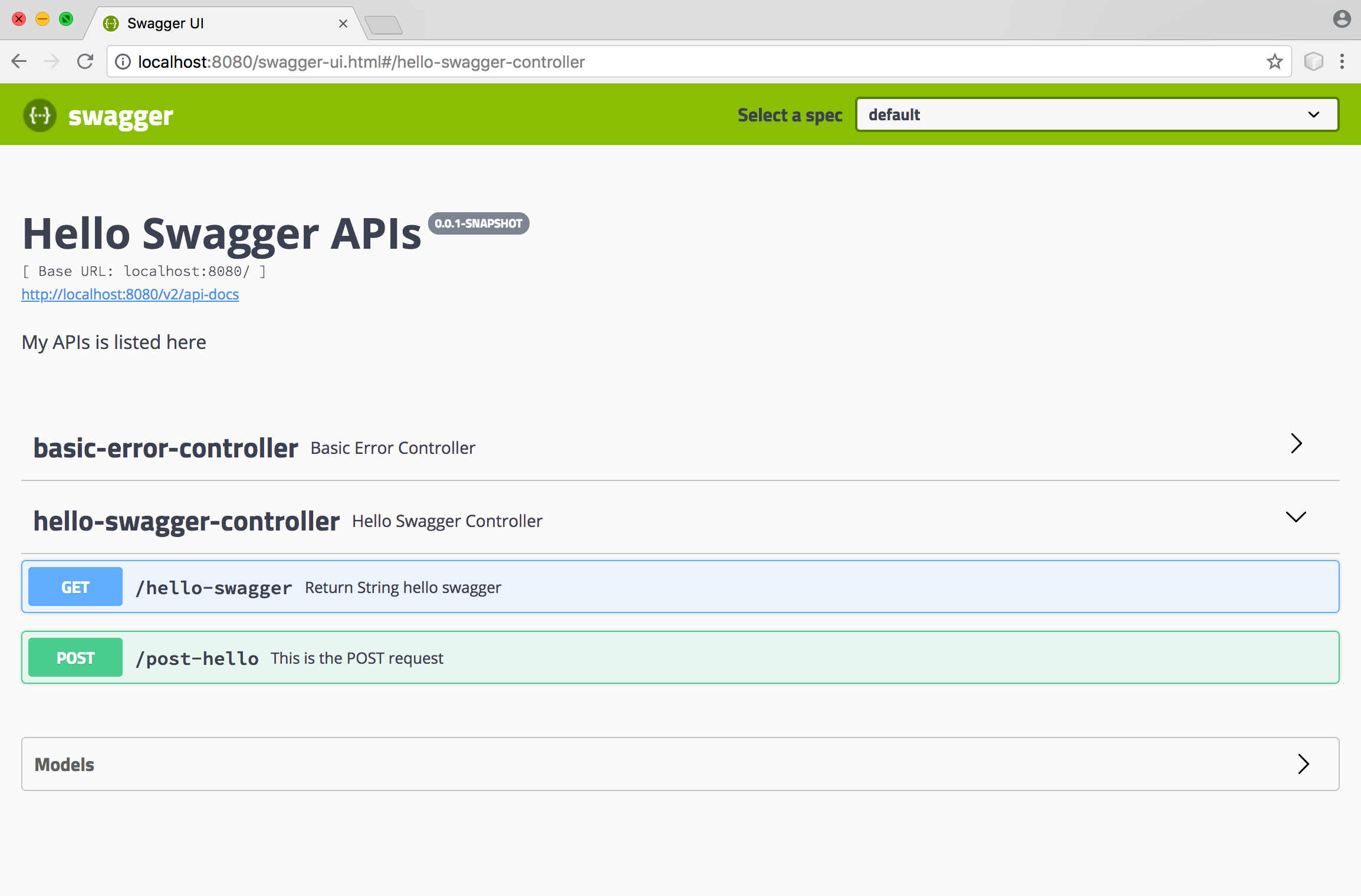
Task: Click the red window close button
Action: click(x=19, y=19)
